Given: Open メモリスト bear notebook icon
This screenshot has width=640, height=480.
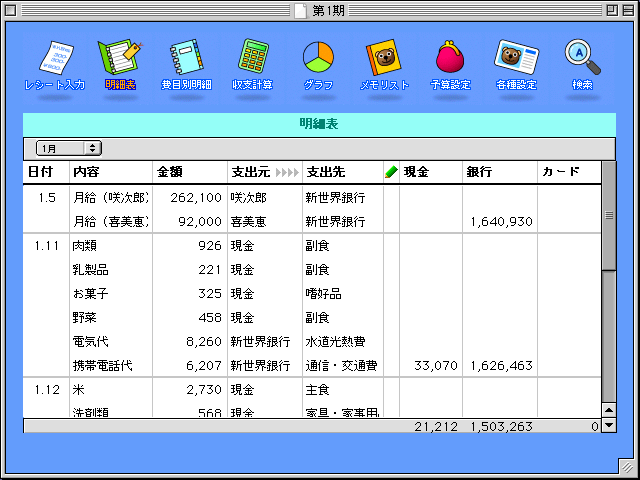Looking at the screenshot, I should pyautogui.click(x=384, y=57).
